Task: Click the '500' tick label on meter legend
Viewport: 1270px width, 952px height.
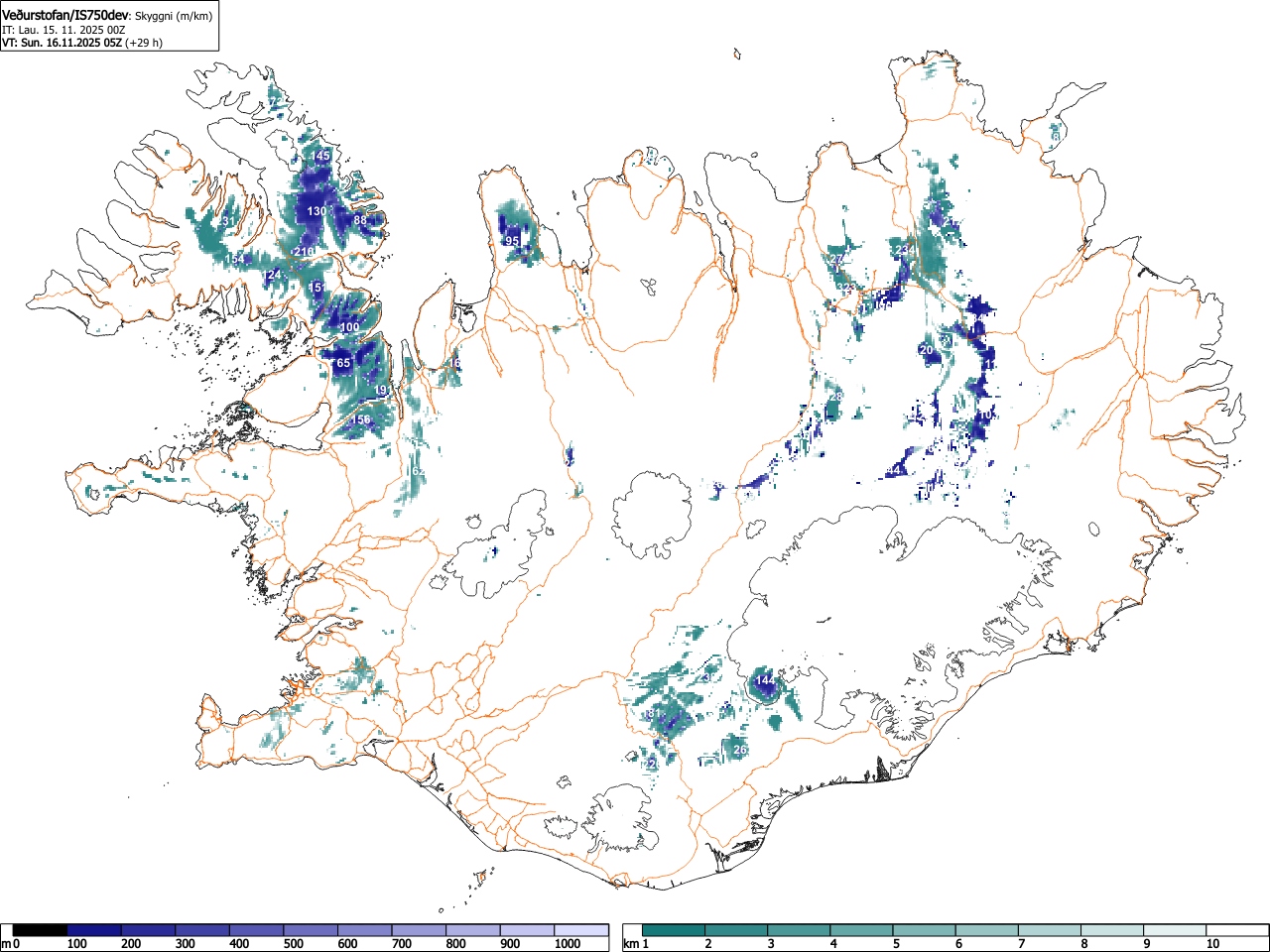Action: 293,944
